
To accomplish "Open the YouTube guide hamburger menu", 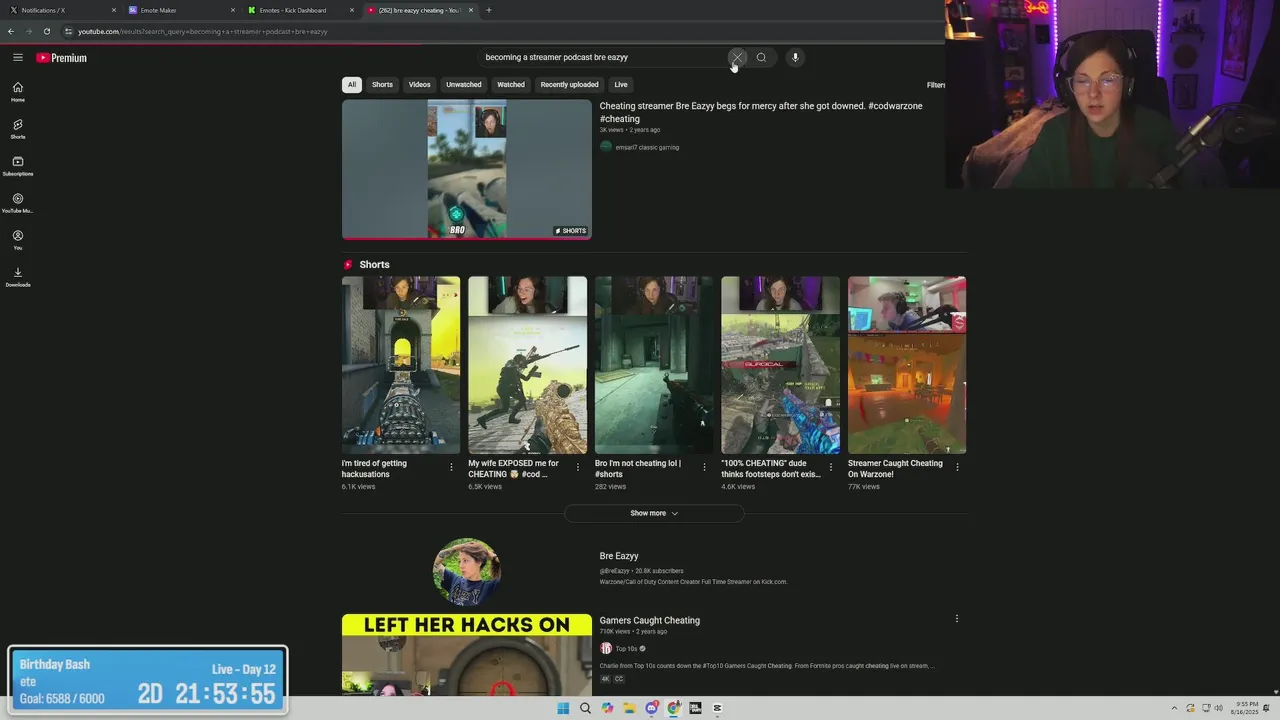I will click(18, 58).
